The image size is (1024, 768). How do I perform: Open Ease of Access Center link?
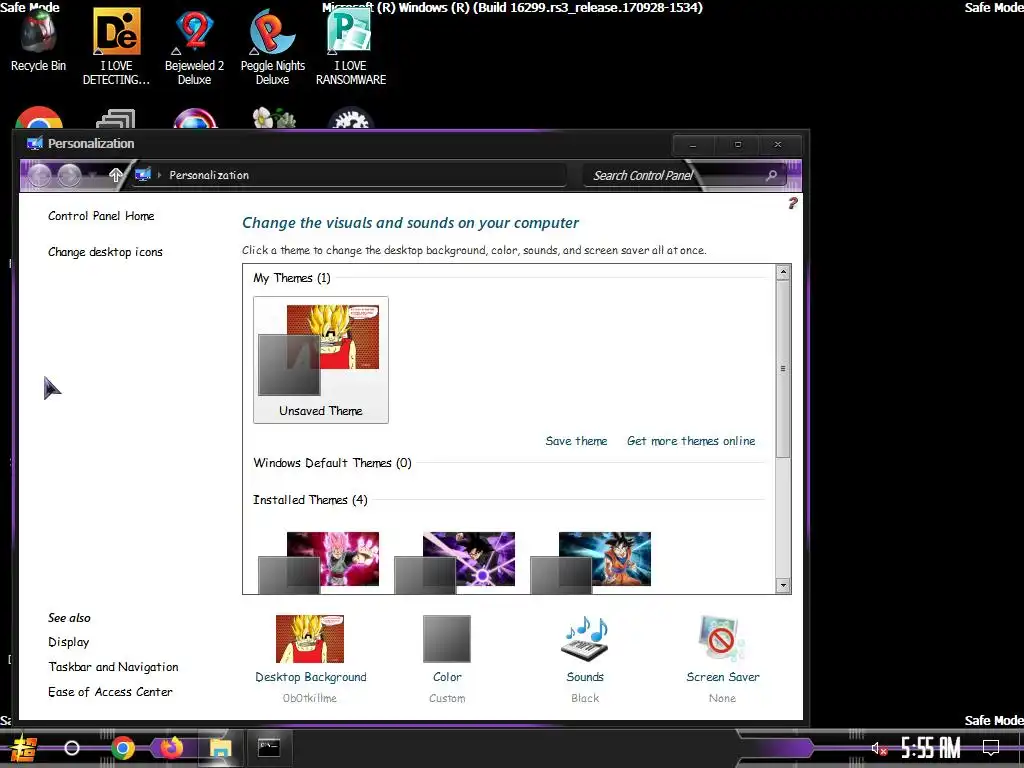(x=110, y=692)
